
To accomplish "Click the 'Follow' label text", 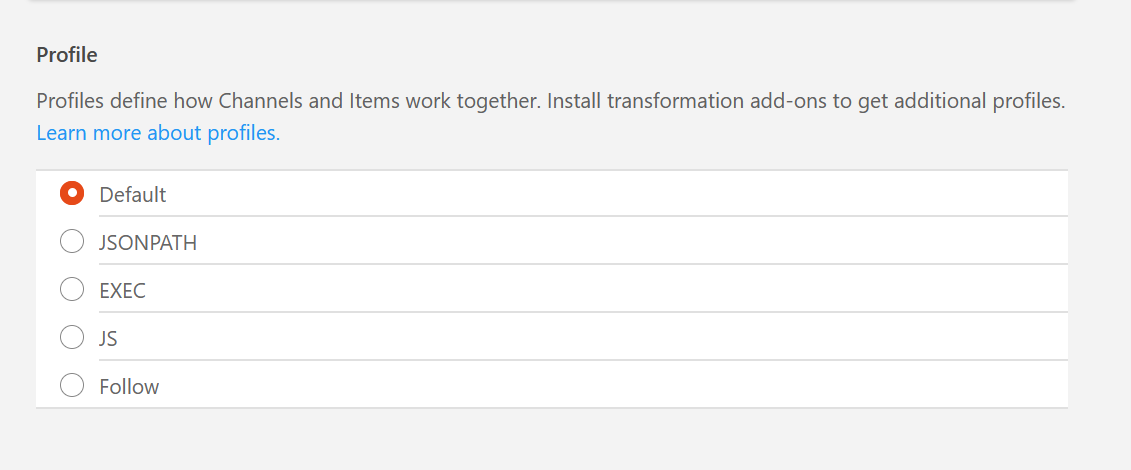I will (x=129, y=387).
